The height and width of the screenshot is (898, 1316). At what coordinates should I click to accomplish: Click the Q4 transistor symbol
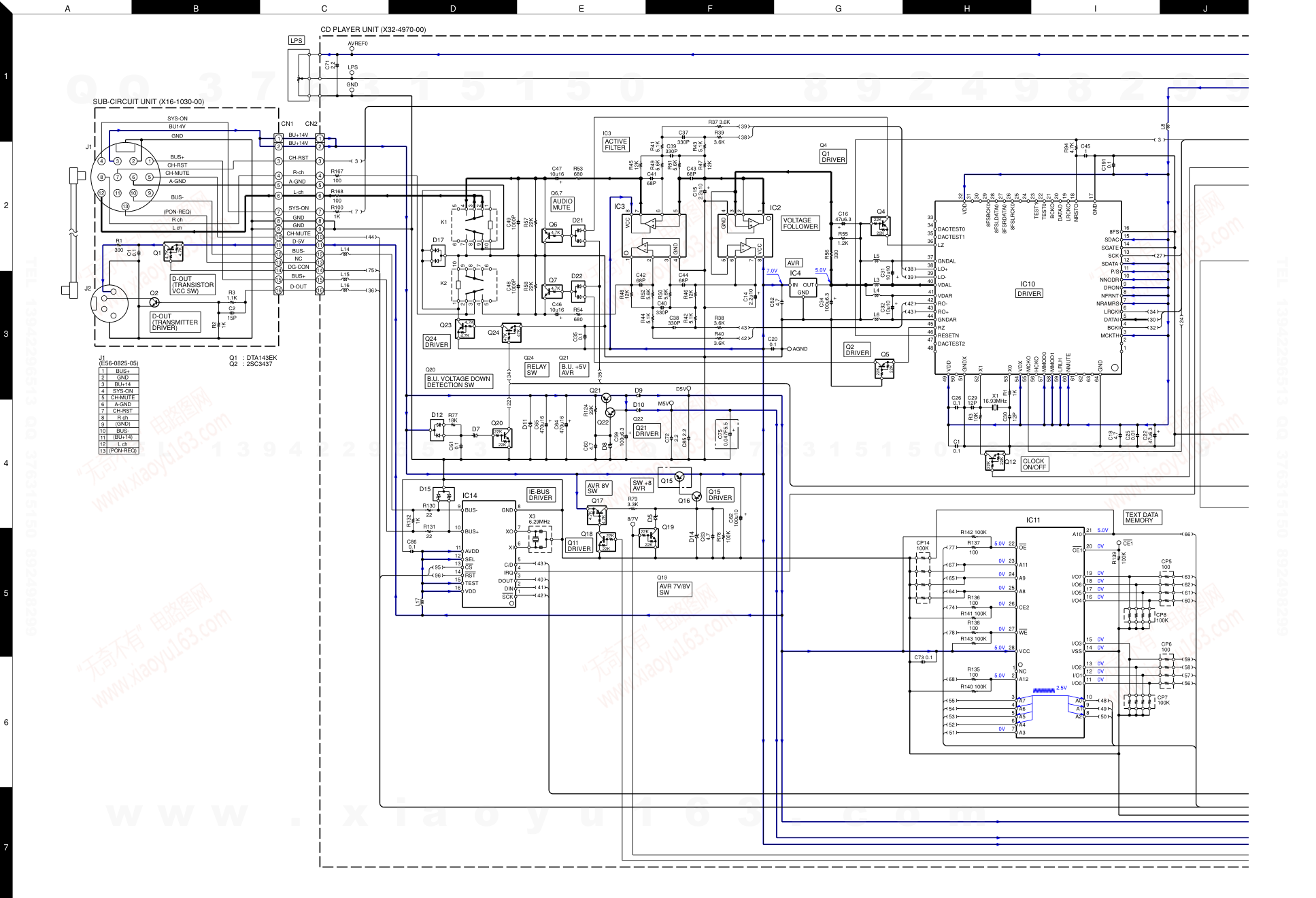click(880, 227)
